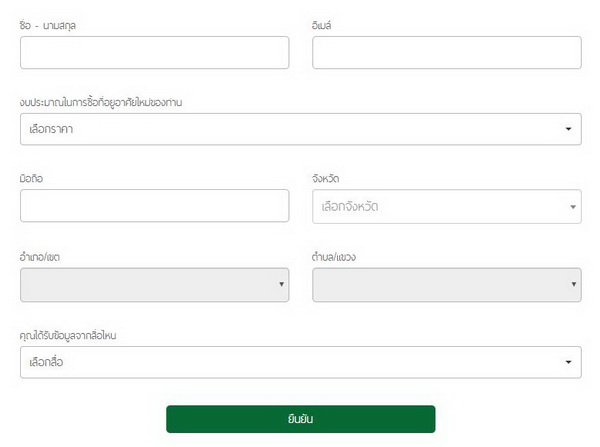Click the ชื่อ - นามสกุล text input box
Viewport: 600px width, 447px height.
tap(154, 53)
